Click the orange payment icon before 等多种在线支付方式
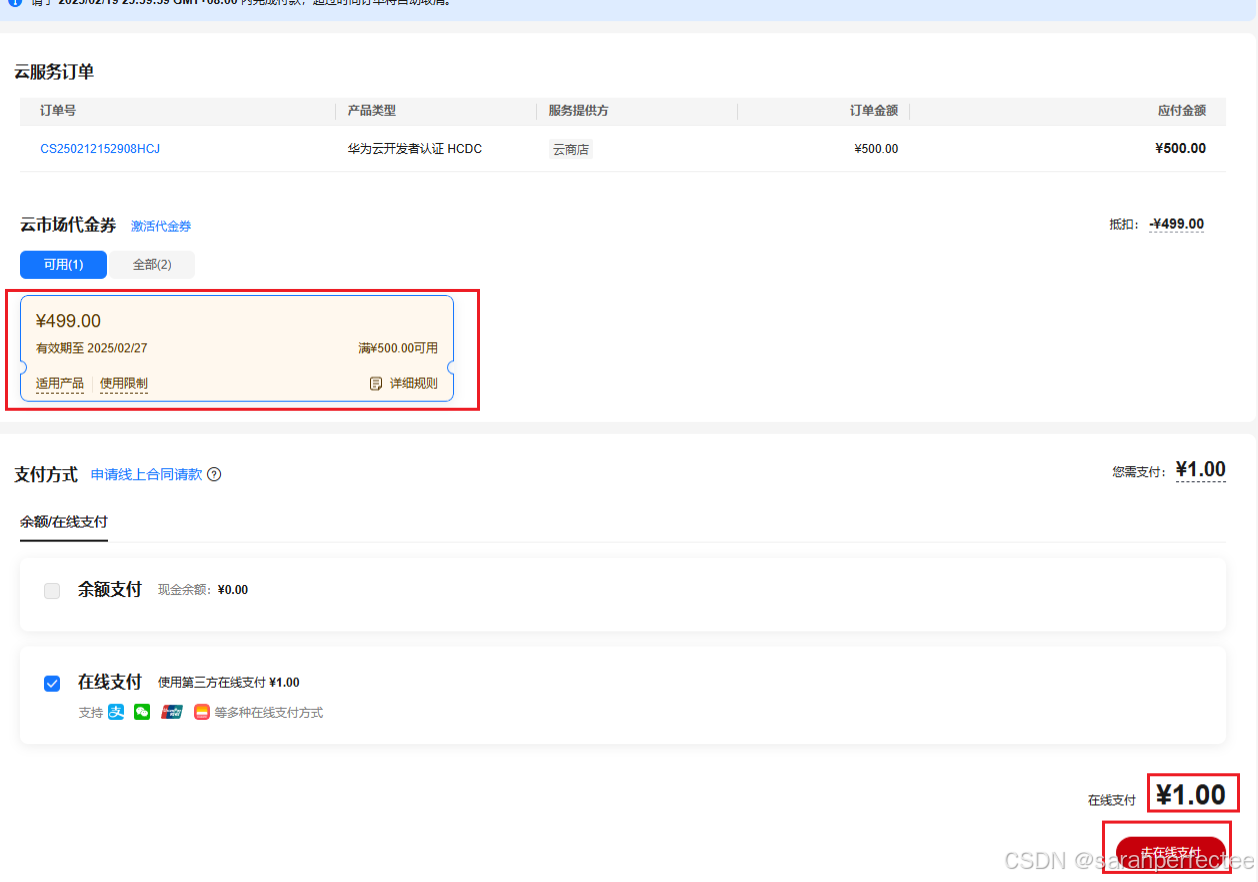 tap(202, 713)
